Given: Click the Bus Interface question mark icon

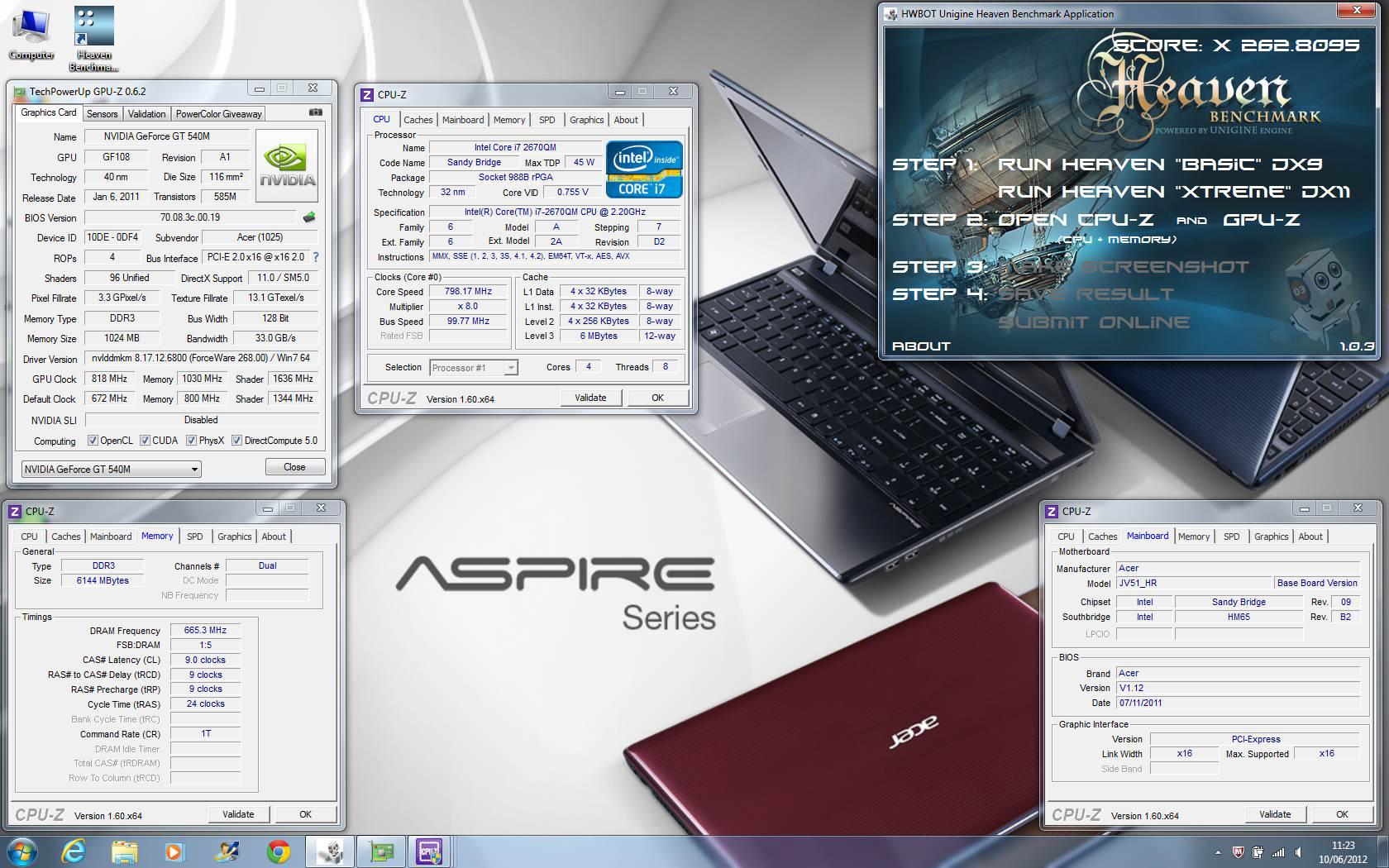Looking at the screenshot, I should (x=315, y=257).
